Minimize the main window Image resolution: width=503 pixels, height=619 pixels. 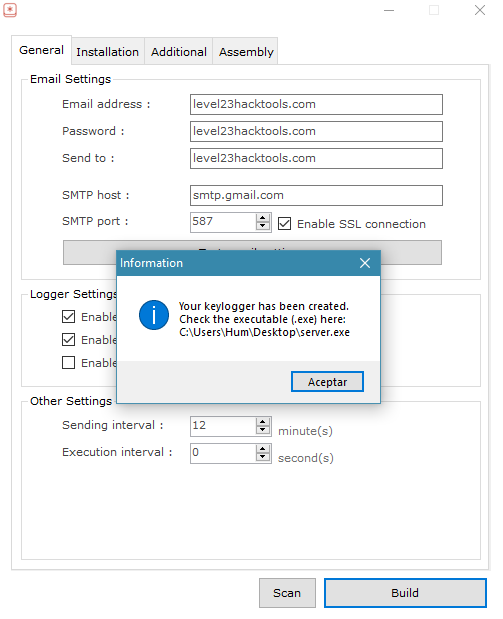click(x=389, y=10)
